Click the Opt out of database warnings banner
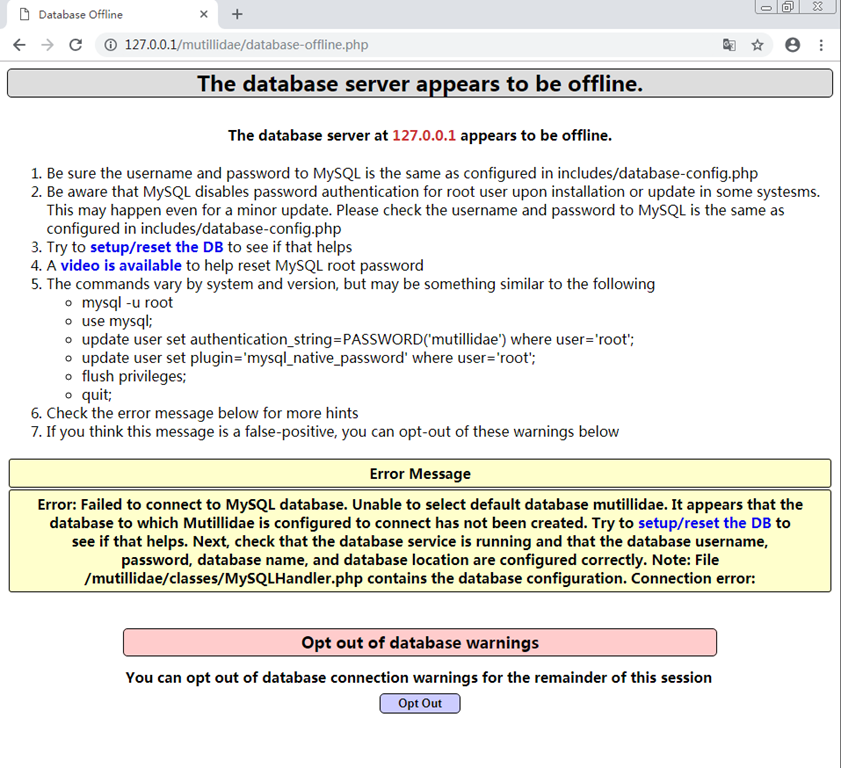This screenshot has height=768, width=841. tap(420, 643)
